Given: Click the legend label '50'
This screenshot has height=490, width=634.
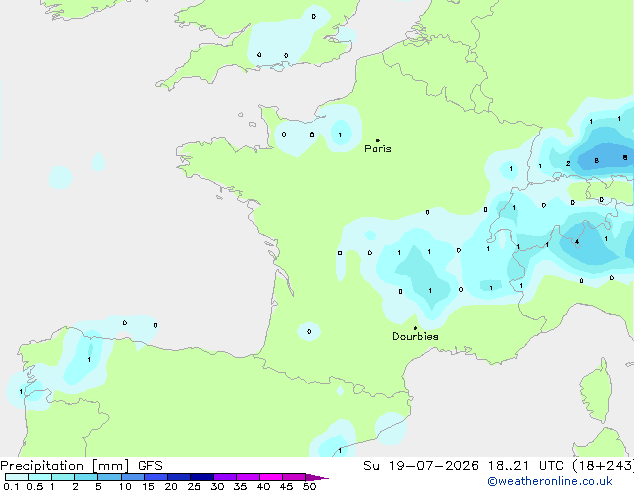Looking at the screenshot, I should 309,486.
